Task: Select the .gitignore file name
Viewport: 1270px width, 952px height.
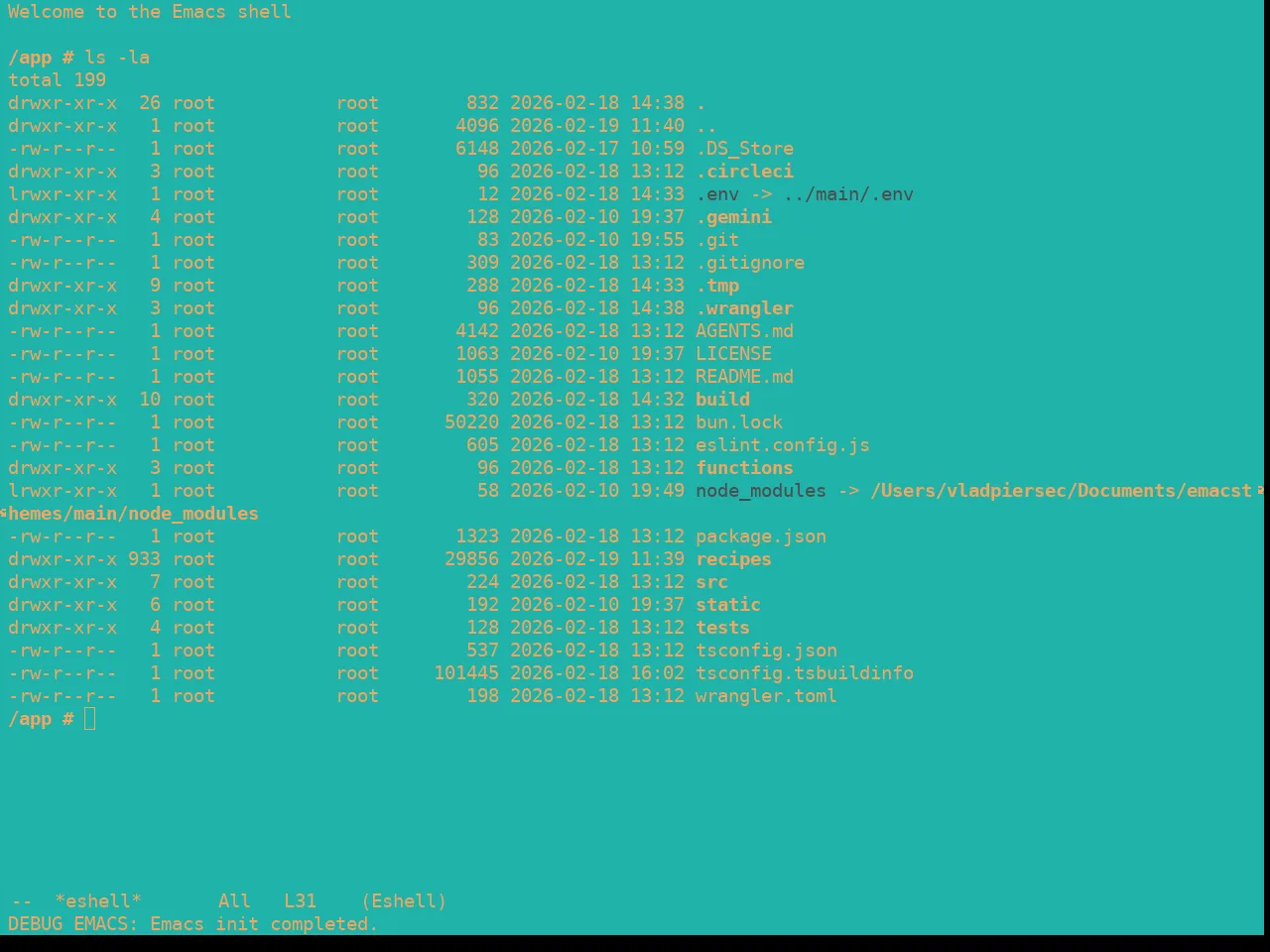Action: [750, 263]
